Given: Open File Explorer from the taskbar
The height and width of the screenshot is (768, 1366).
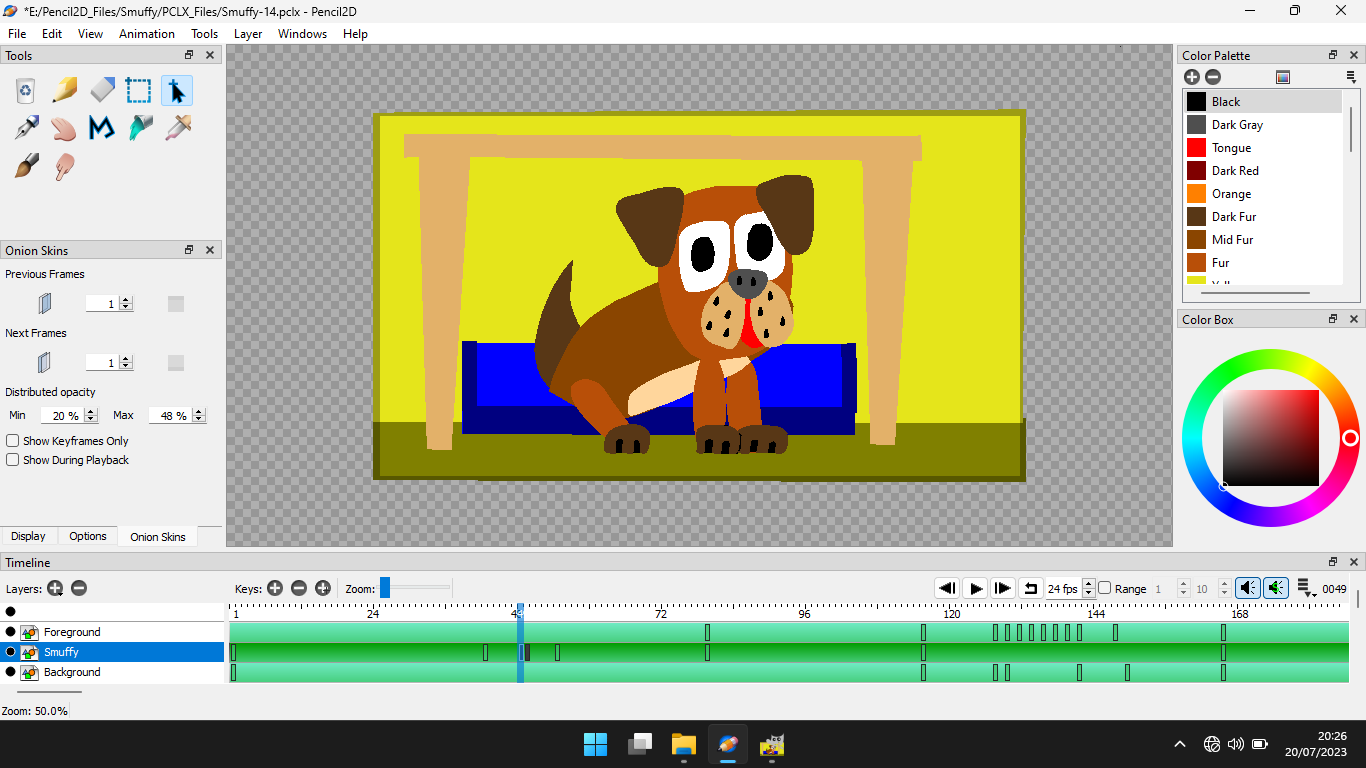Looking at the screenshot, I should 684,744.
